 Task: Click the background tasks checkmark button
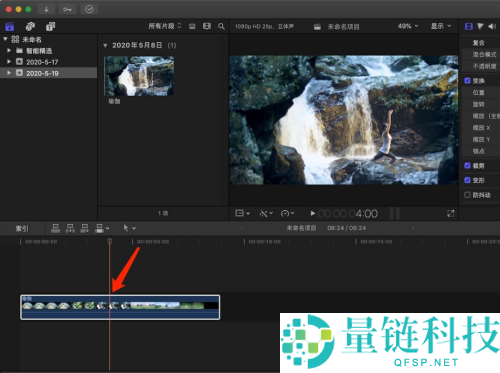pos(89,9)
